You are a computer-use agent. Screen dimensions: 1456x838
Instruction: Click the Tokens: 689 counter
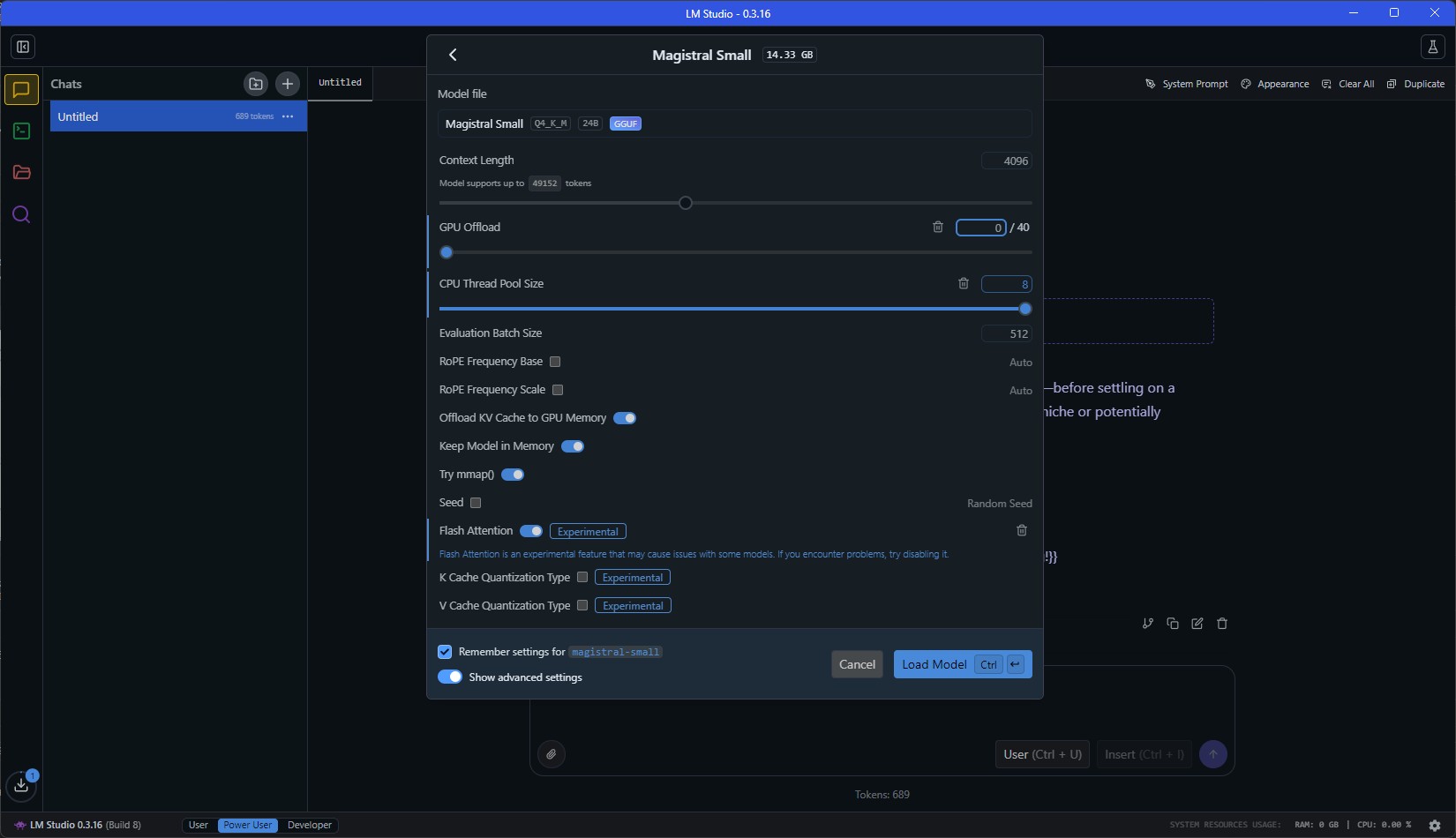[882, 795]
